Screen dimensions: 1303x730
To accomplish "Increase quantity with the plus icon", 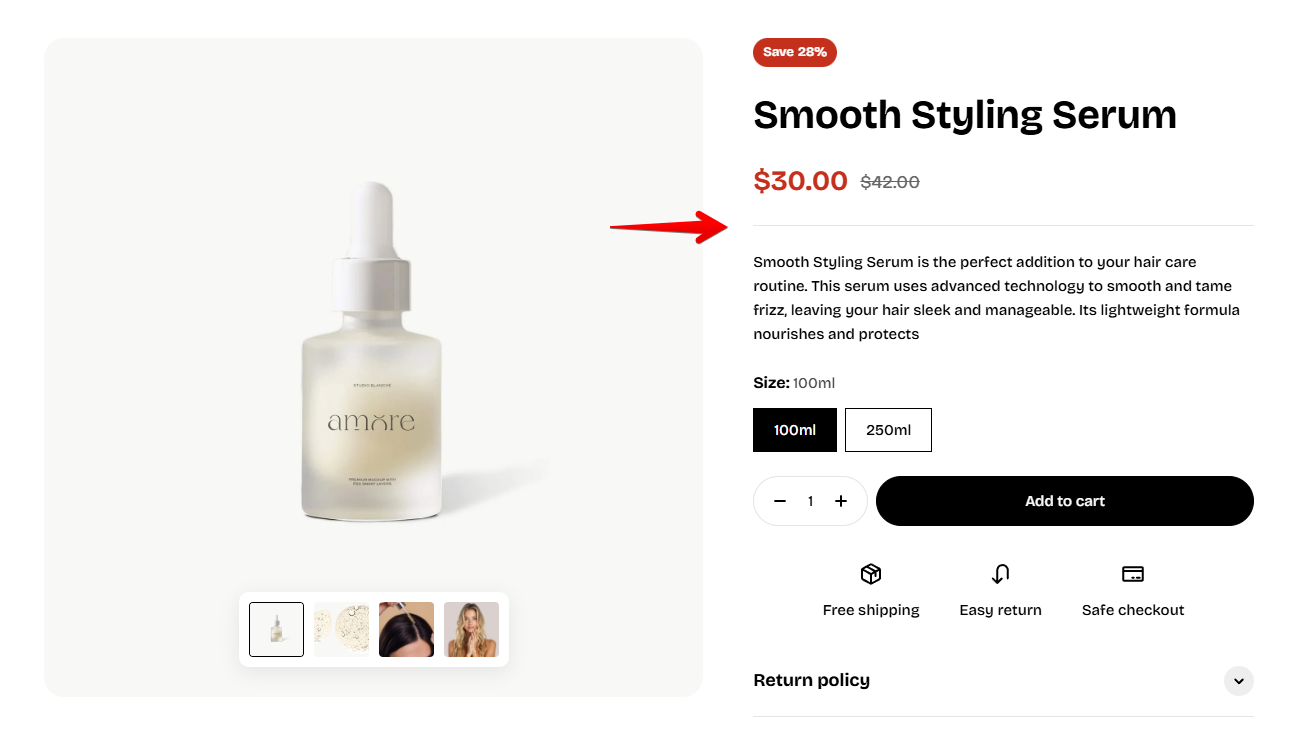I will pos(841,501).
